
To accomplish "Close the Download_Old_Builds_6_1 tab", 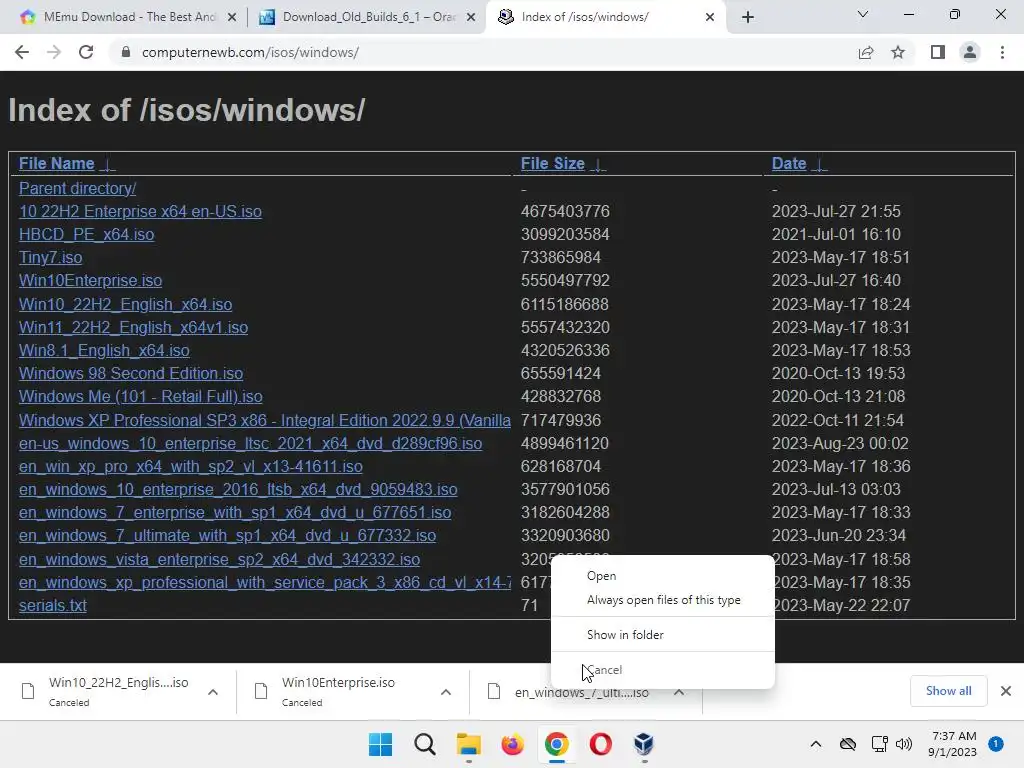I will [x=471, y=17].
